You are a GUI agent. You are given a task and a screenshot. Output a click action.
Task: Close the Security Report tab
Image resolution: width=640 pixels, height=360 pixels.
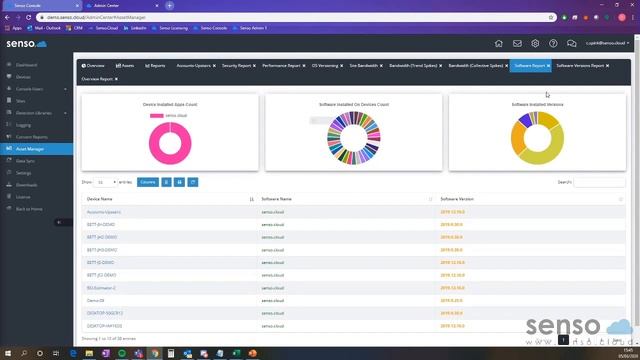(254, 66)
